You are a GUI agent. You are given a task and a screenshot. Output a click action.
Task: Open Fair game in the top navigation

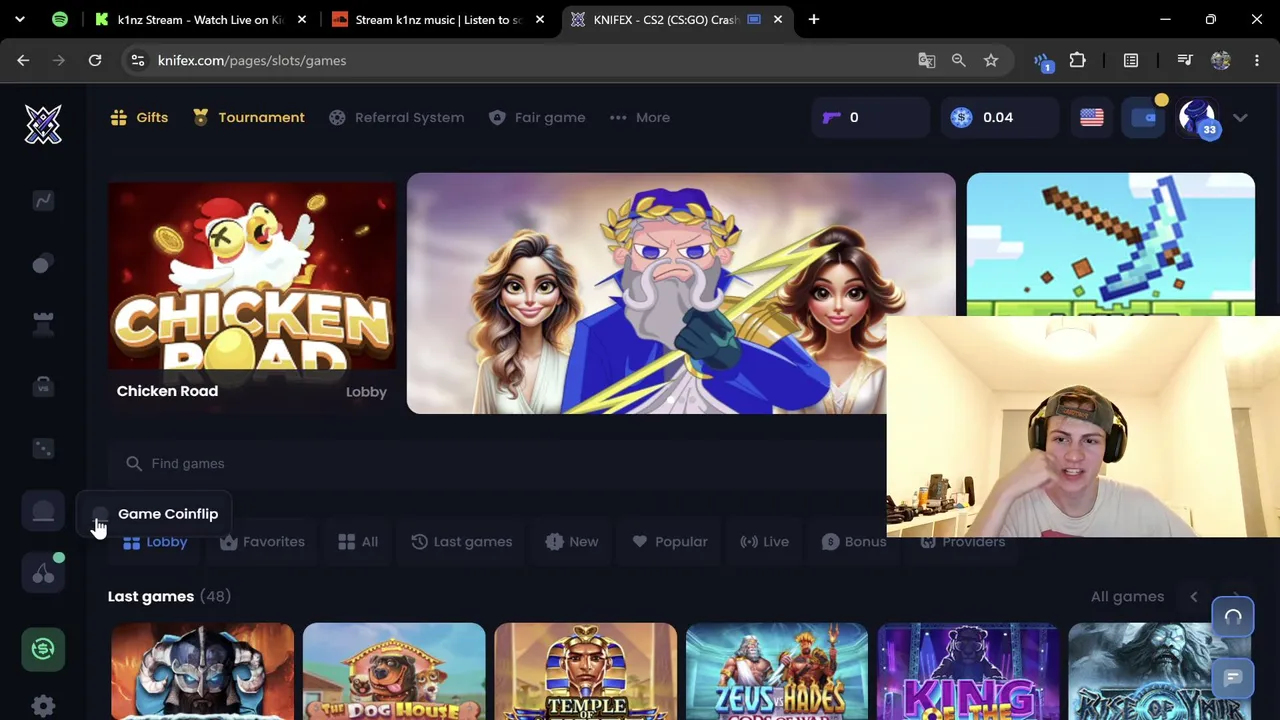click(x=537, y=118)
